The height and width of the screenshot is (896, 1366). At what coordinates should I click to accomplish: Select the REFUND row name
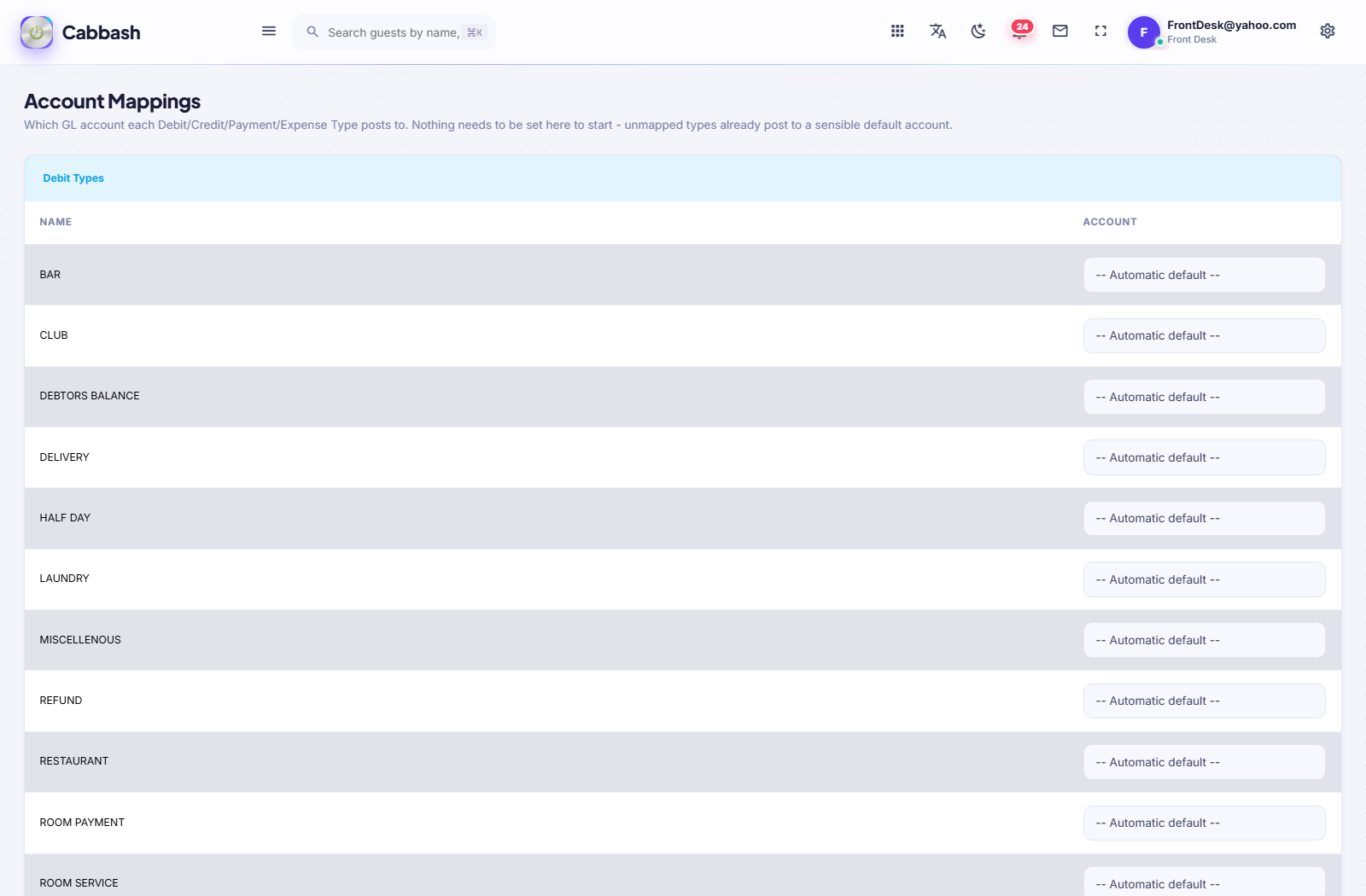(61, 701)
